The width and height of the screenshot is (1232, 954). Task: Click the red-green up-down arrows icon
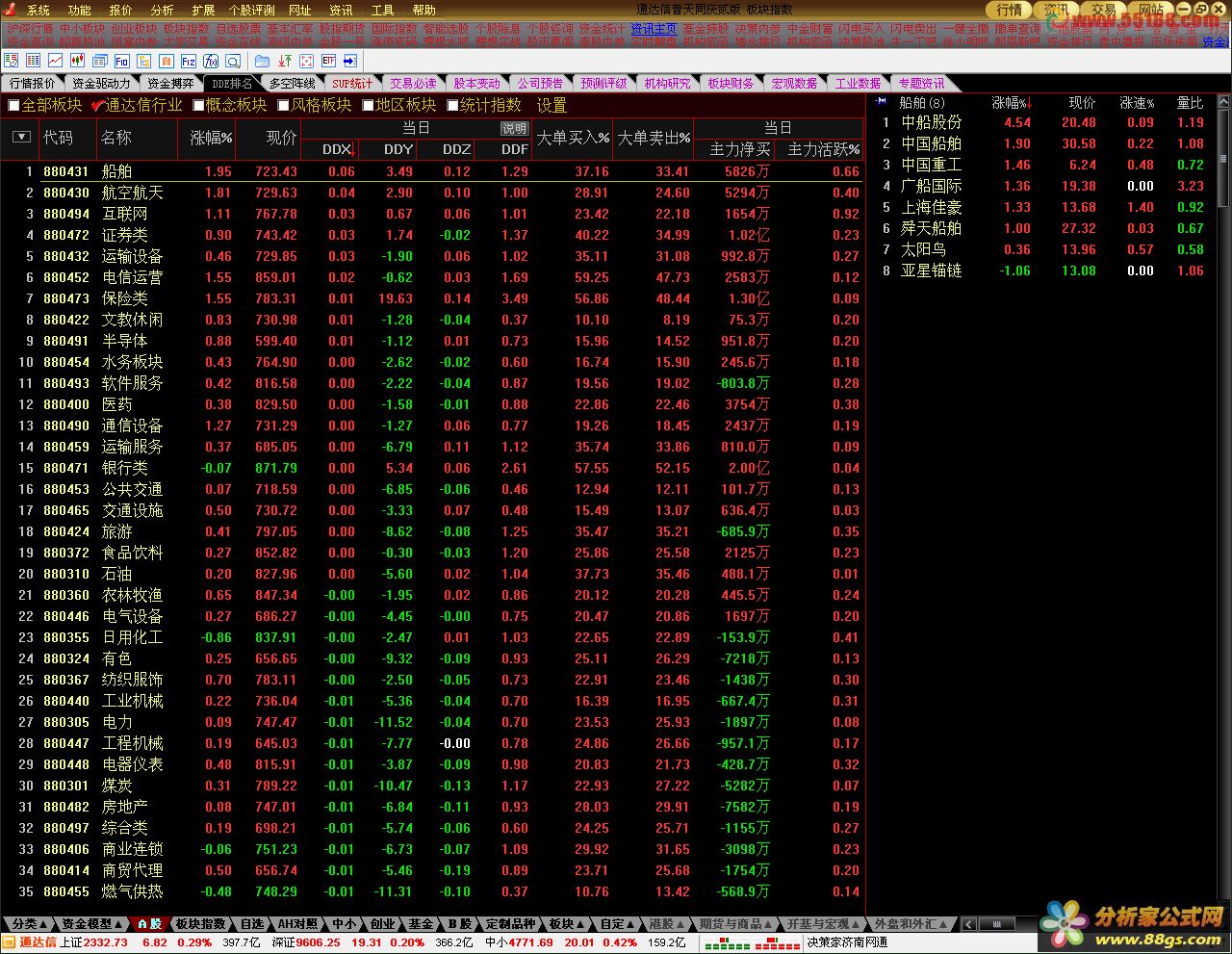click(x=284, y=61)
